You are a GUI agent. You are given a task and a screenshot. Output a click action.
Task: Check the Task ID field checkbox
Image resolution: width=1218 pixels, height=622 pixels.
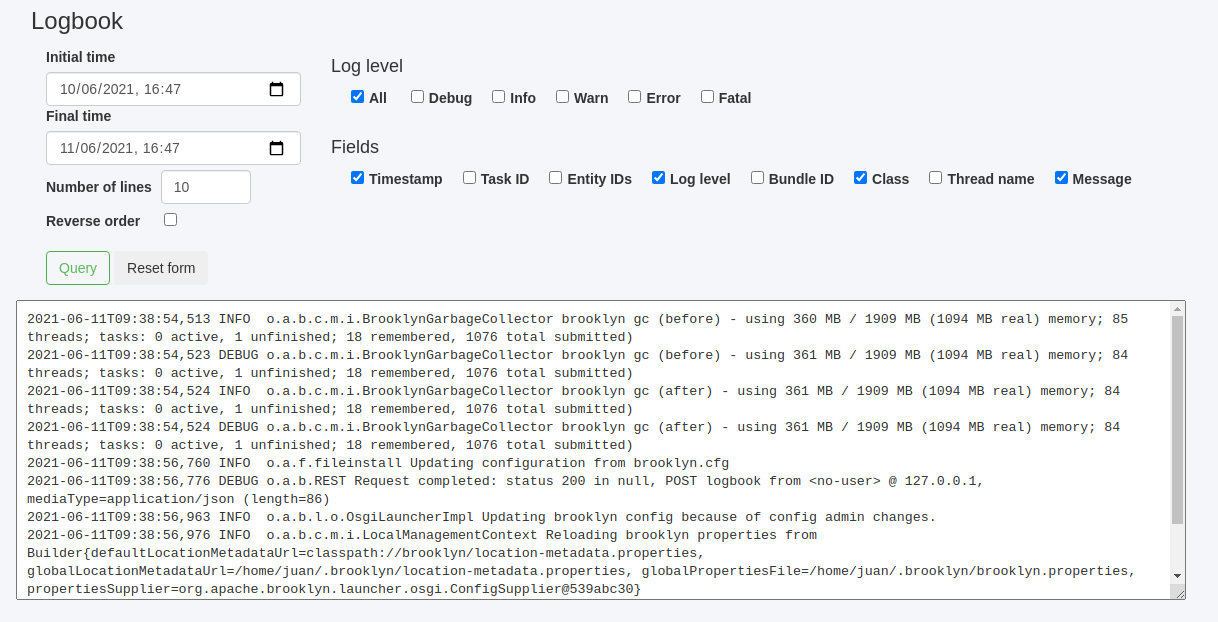click(x=469, y=178)
